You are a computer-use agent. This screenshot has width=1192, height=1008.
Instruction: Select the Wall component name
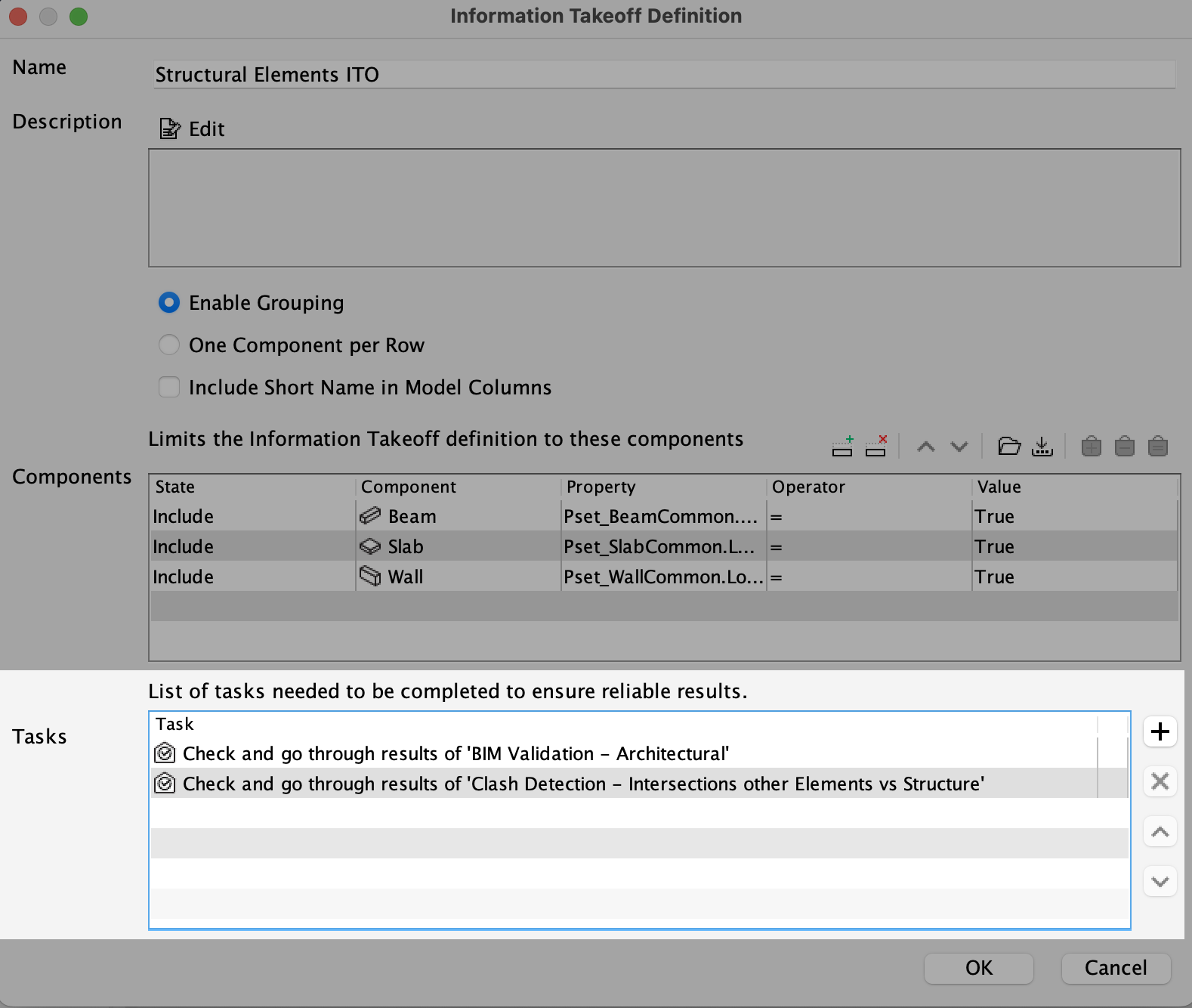pos(406,577)
